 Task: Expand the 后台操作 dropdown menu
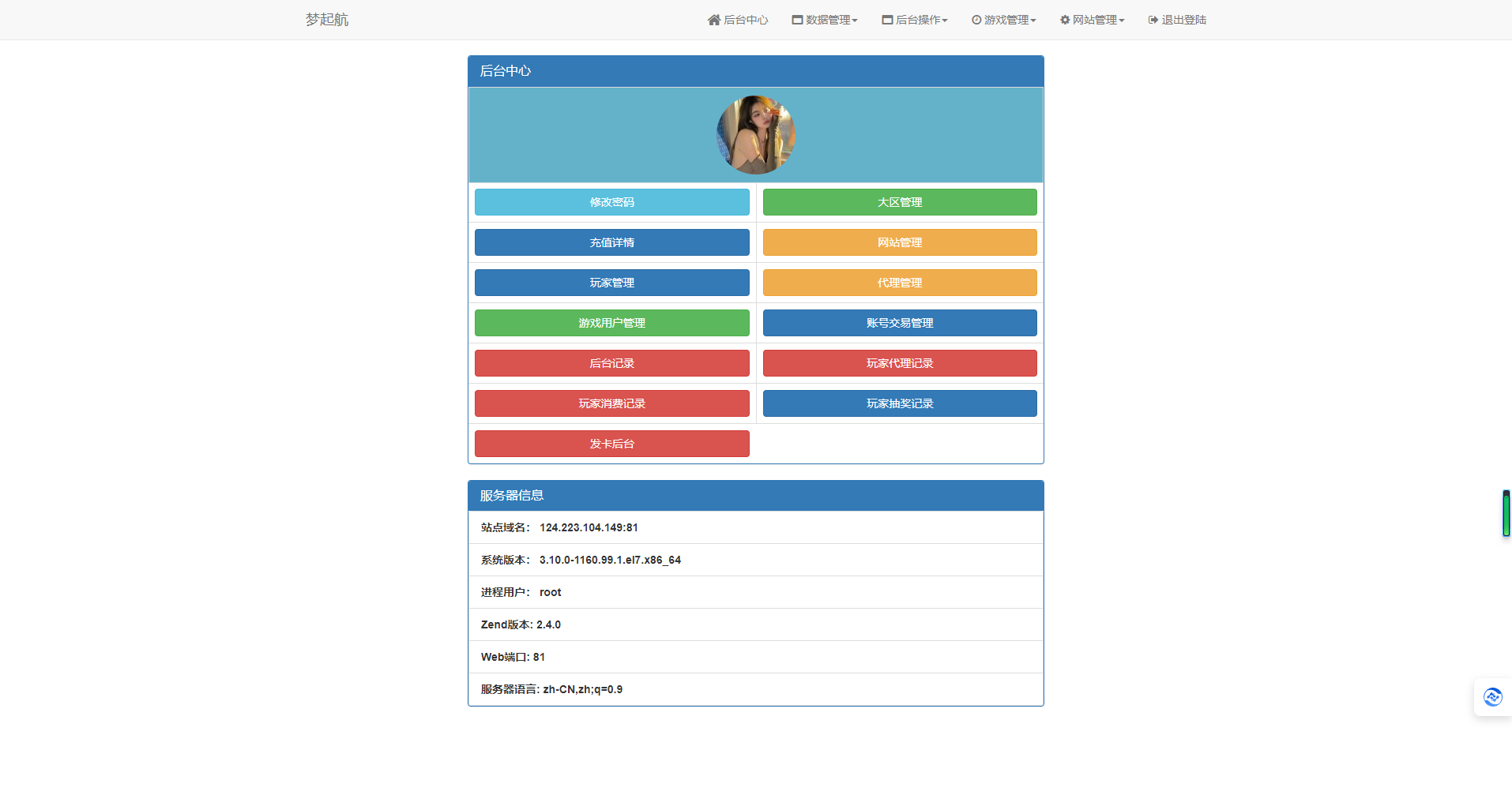tap(915, 20)
